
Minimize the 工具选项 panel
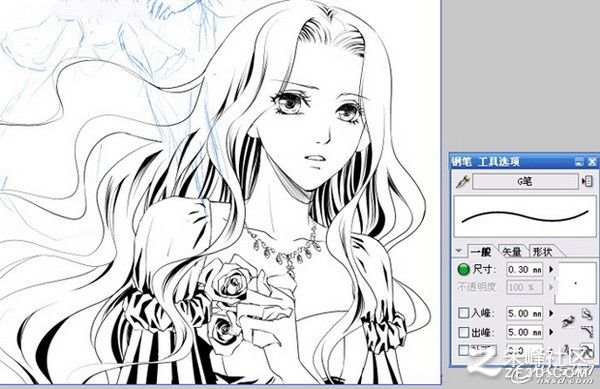coord(579,161)
